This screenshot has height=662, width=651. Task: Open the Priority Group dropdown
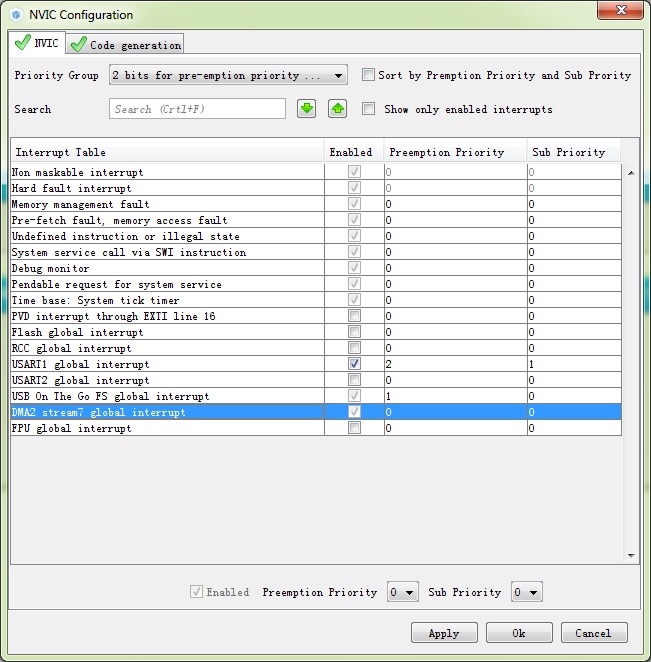tap(228, 75)
